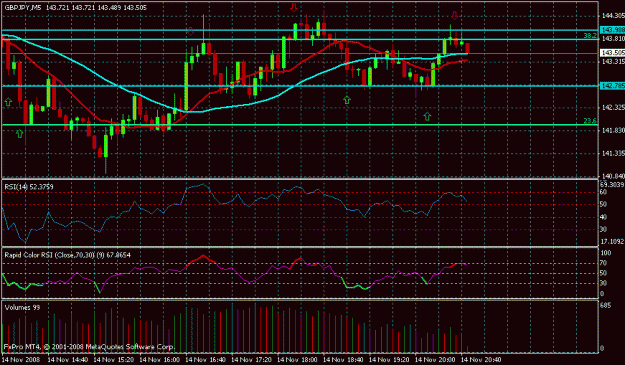Click the green buy arrow below the 20:00 low

(427, 116)
